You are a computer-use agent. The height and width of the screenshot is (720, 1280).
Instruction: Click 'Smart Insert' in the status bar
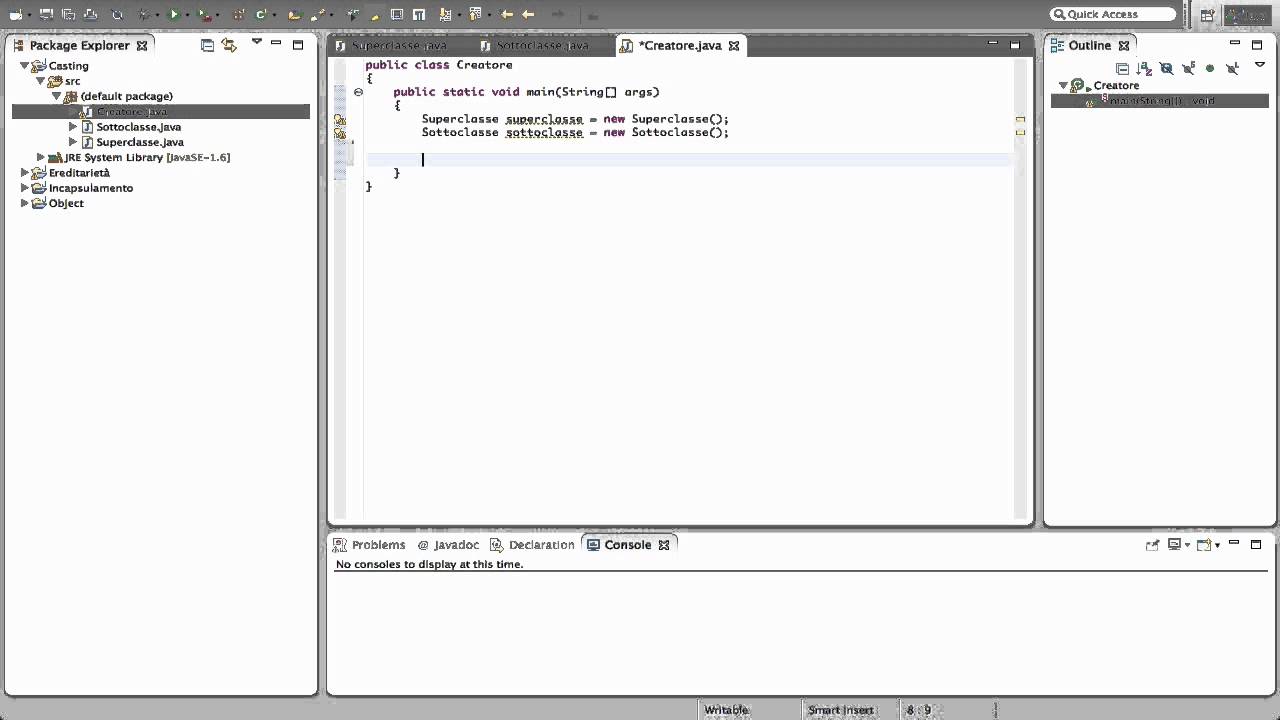pos(841,710)
